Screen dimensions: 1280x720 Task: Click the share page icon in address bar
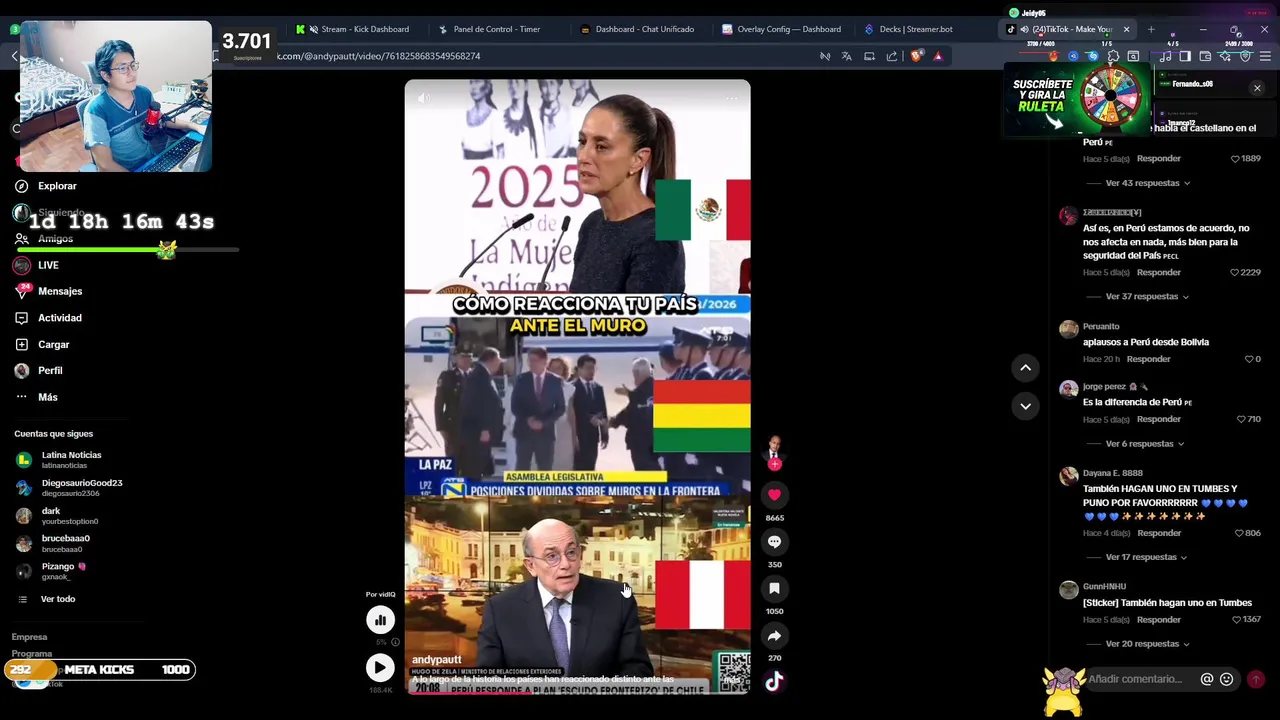coord(892,56)
